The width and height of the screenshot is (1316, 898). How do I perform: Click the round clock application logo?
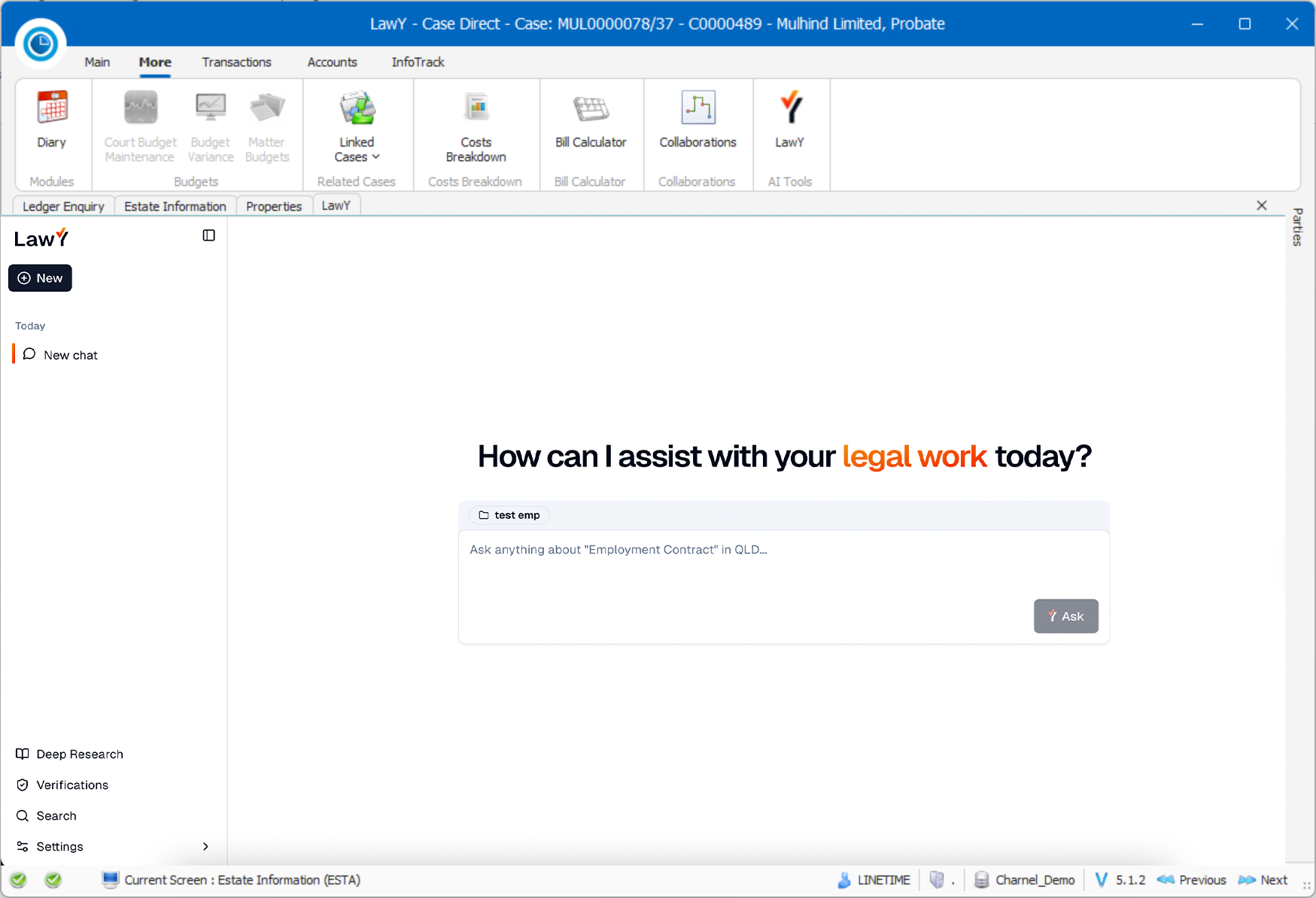41,44
